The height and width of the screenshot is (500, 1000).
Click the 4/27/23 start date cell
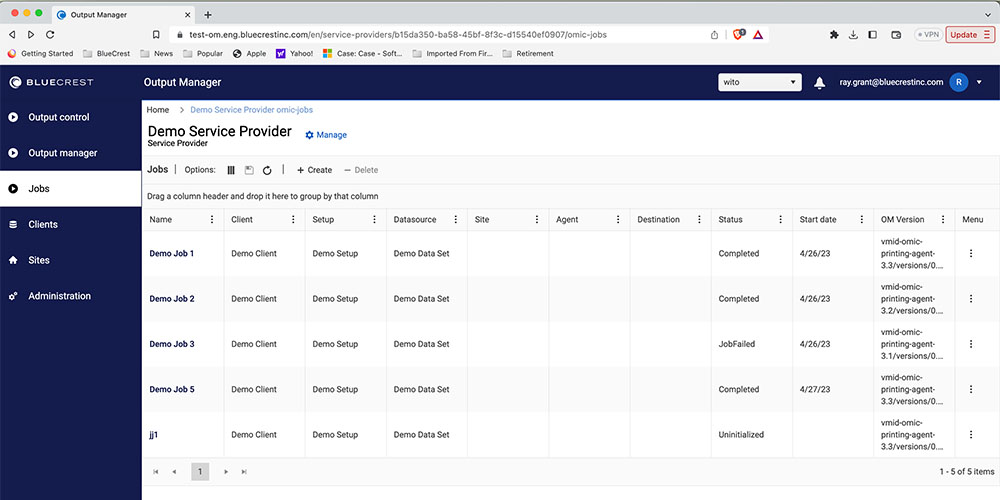(815, 389)
